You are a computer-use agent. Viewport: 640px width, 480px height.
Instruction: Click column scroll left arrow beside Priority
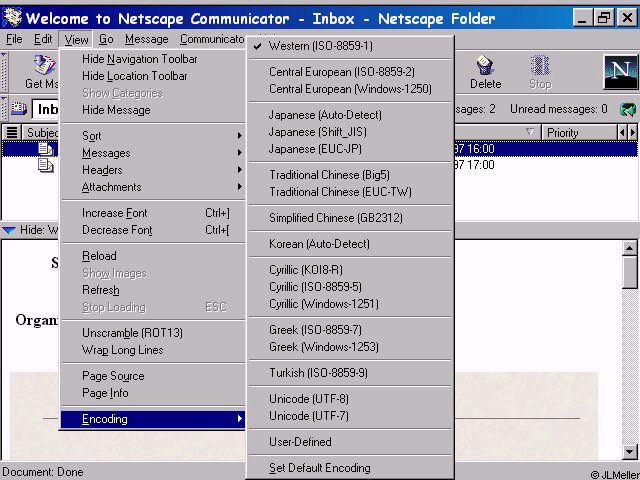click(x=622, y=132)
